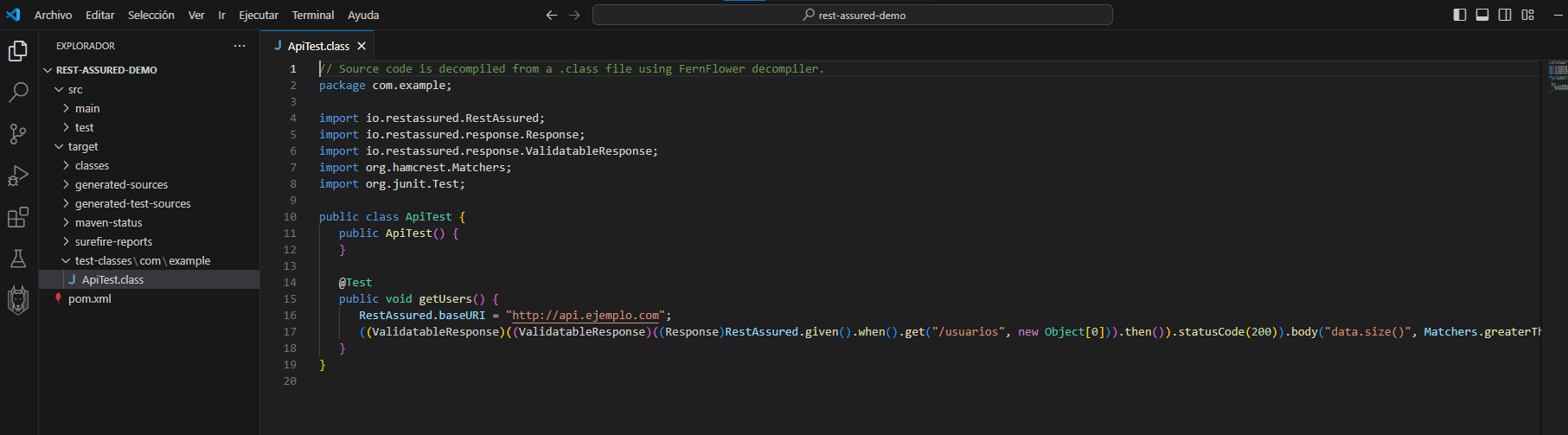Open the Terminal menu
Screen dimensions: 1568x435
pos(312,15)
